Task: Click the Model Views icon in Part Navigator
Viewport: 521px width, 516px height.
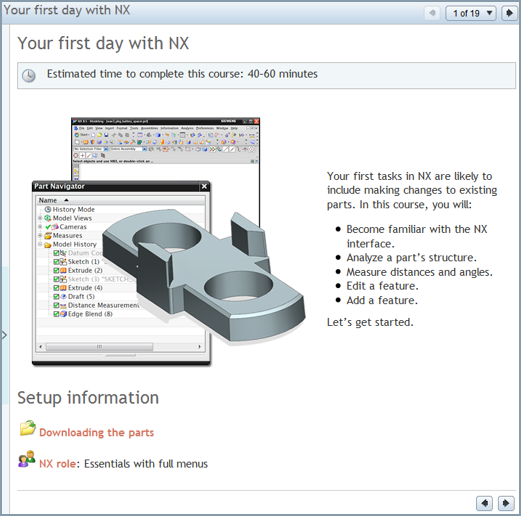Action: pos(48,218)
